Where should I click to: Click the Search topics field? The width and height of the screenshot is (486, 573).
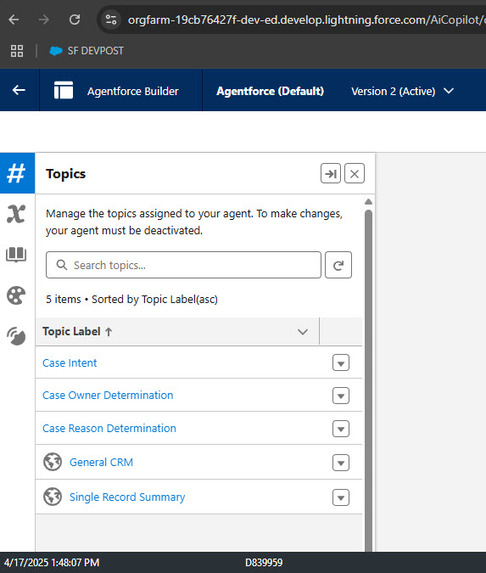[183, 265]
